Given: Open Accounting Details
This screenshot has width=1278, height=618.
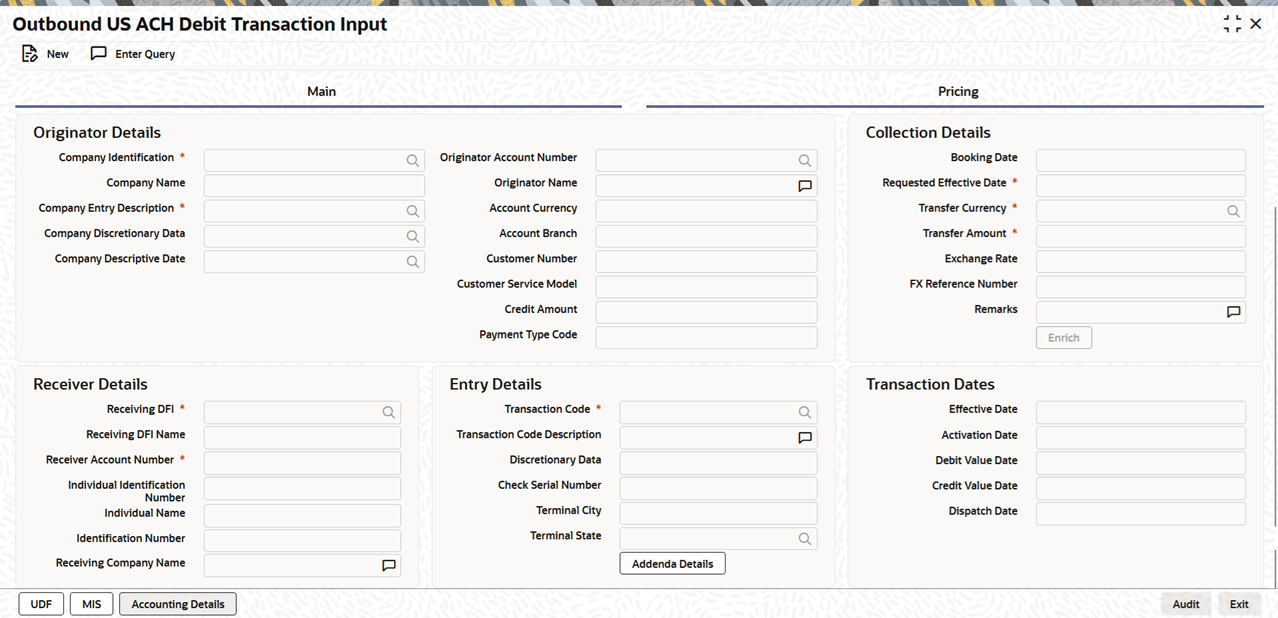Looking at the screenshot, I should 178,604.
